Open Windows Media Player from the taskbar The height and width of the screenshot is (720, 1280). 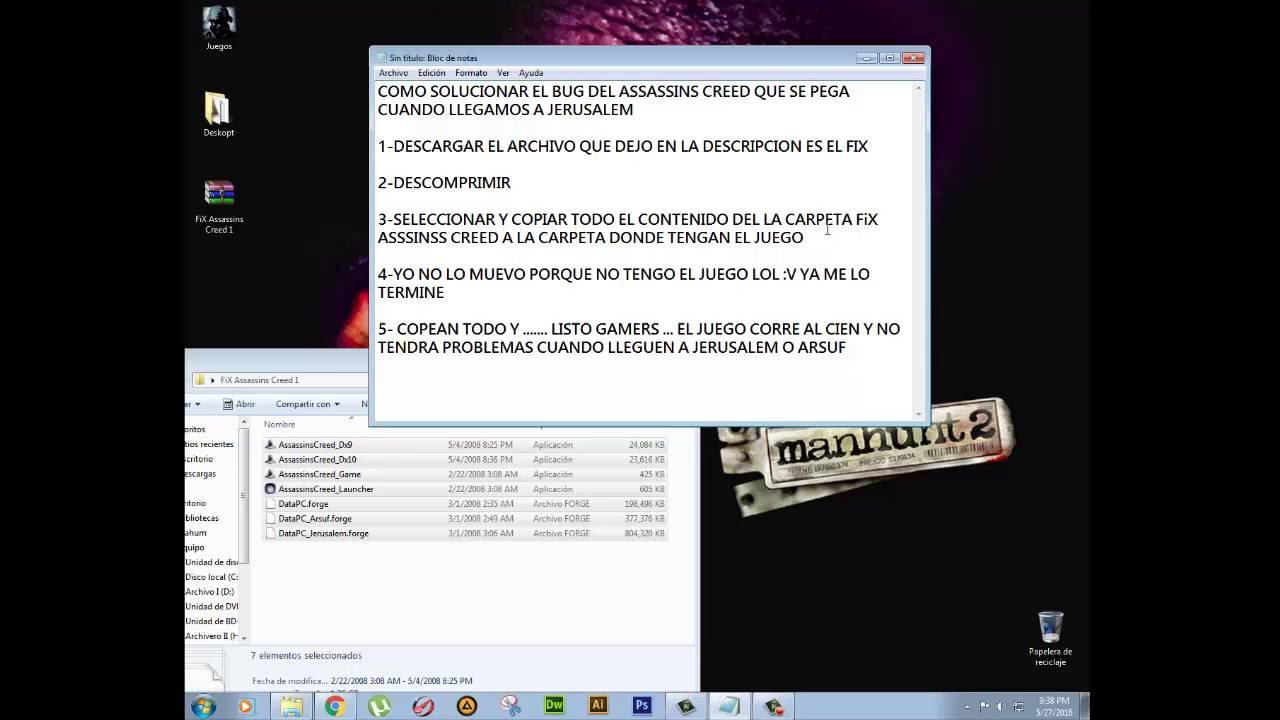pyautogui.click(x=246, y=706)
